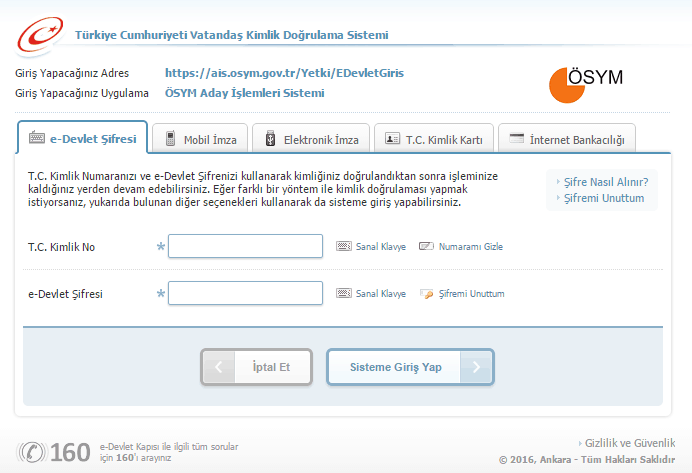Click the virtual keyboard icon beside T.C. Kimlik No
692x473 pixels.
pyautogui.click(x=344, y=246)
